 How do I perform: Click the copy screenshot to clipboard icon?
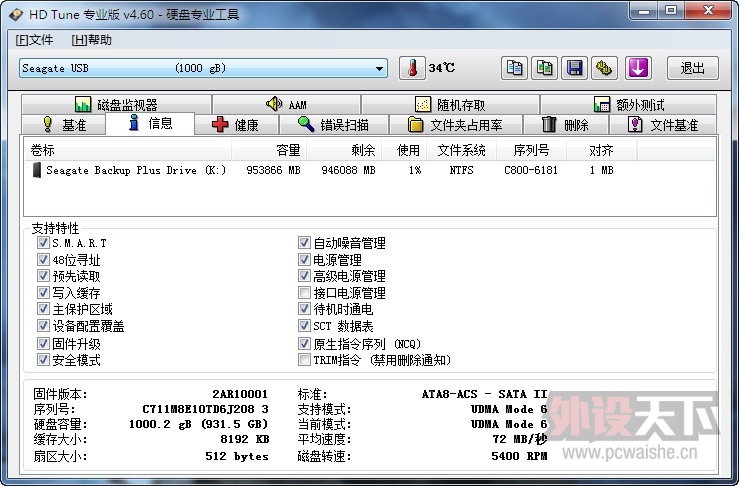[544, 68]
